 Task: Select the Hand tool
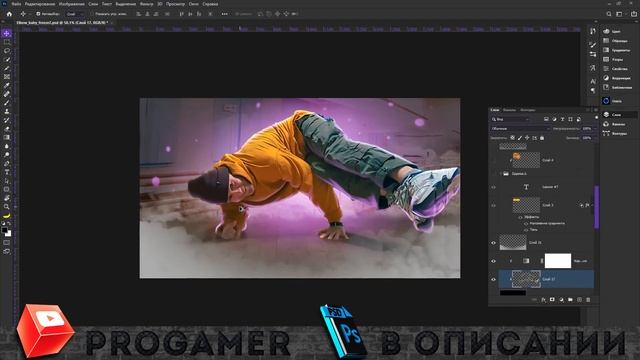click(7, 198)
